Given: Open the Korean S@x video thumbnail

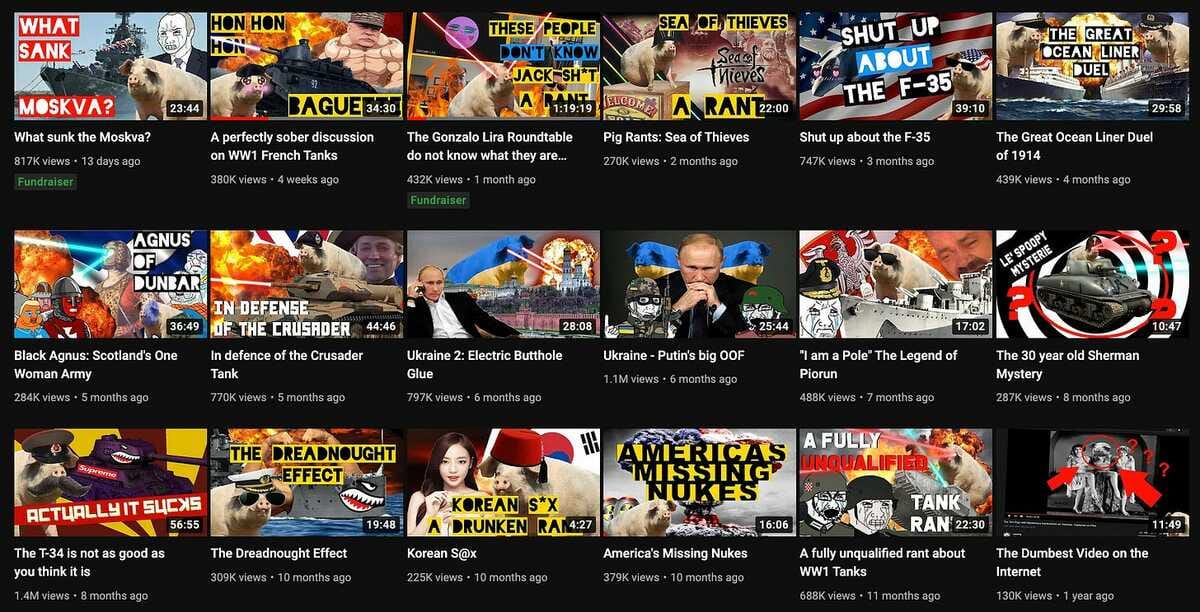Looking at the screenshot, I should 503,483.
